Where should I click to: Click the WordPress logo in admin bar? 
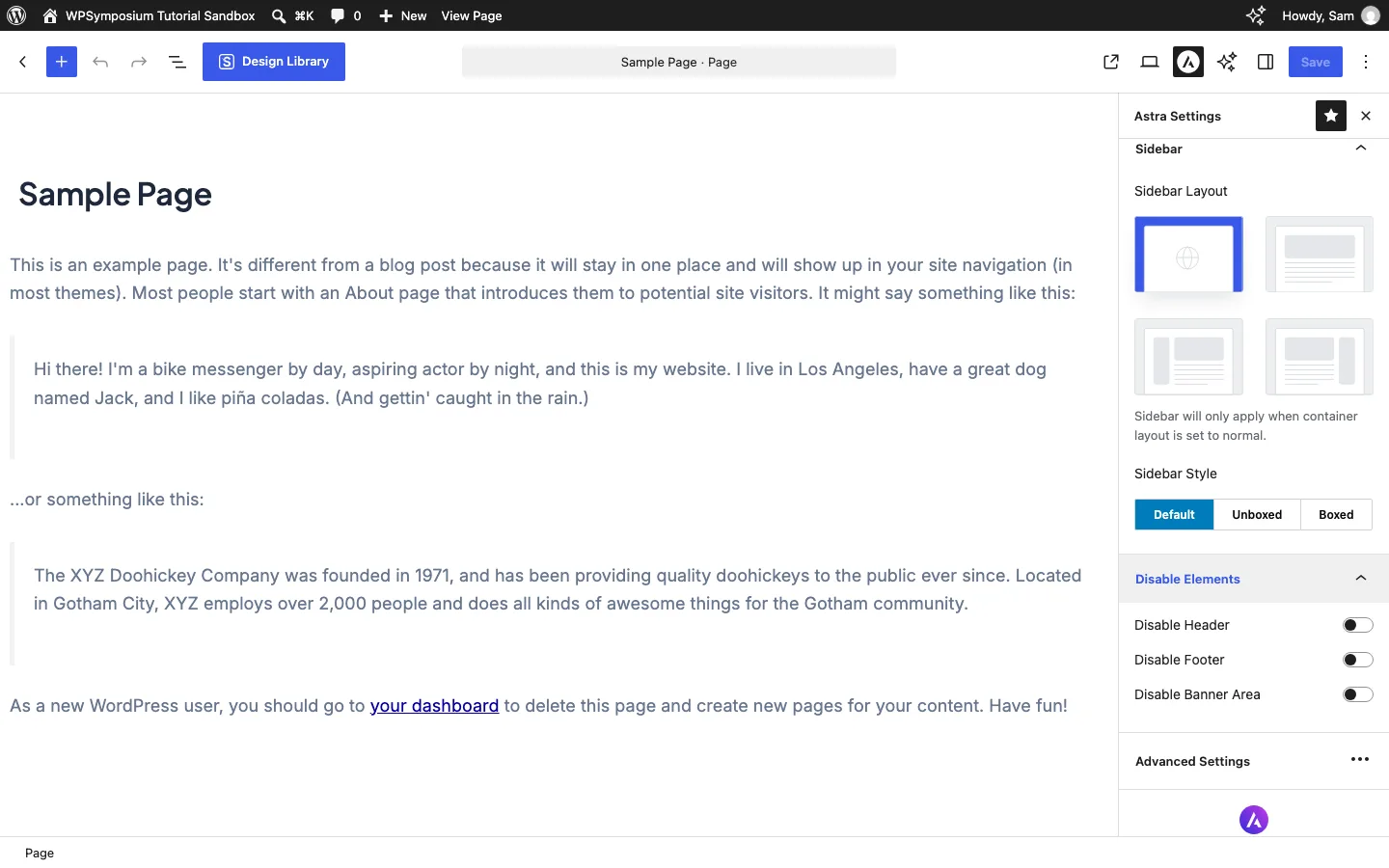tap(16, 15)
